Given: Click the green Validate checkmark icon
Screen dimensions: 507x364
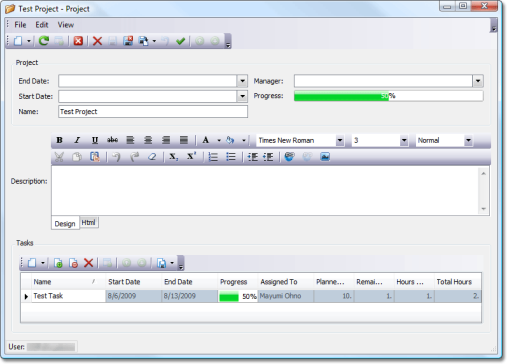Looking at the screenshot, I should point(180,41).
